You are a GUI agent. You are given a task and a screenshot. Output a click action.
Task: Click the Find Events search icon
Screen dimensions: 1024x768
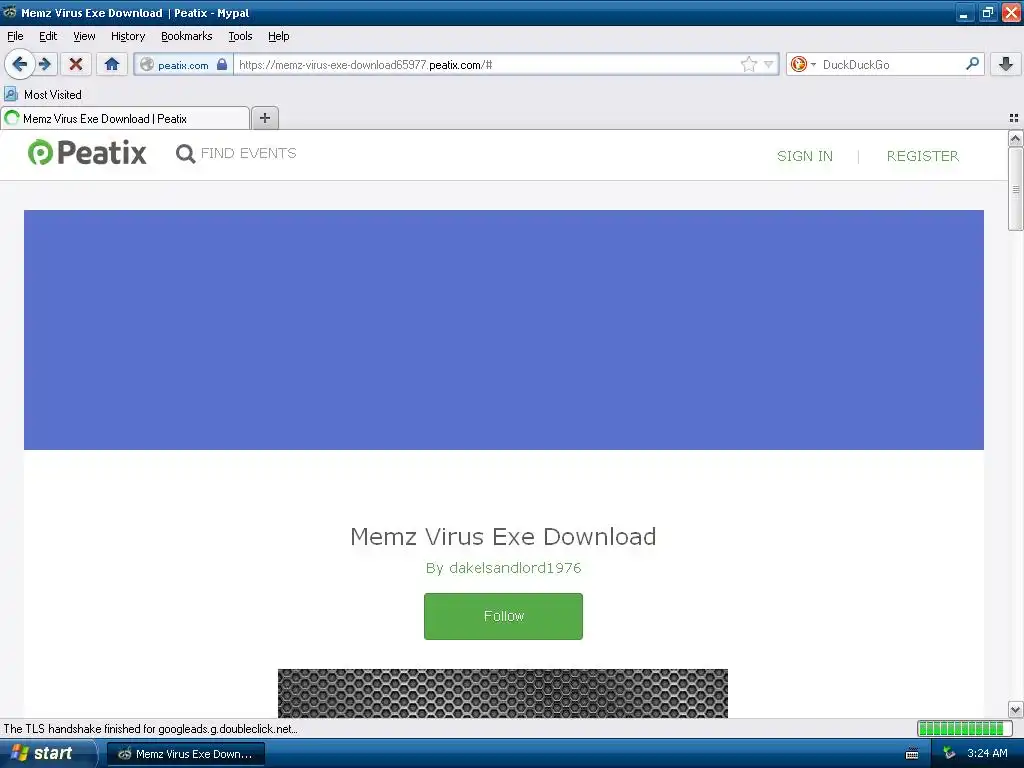point(185,153)
